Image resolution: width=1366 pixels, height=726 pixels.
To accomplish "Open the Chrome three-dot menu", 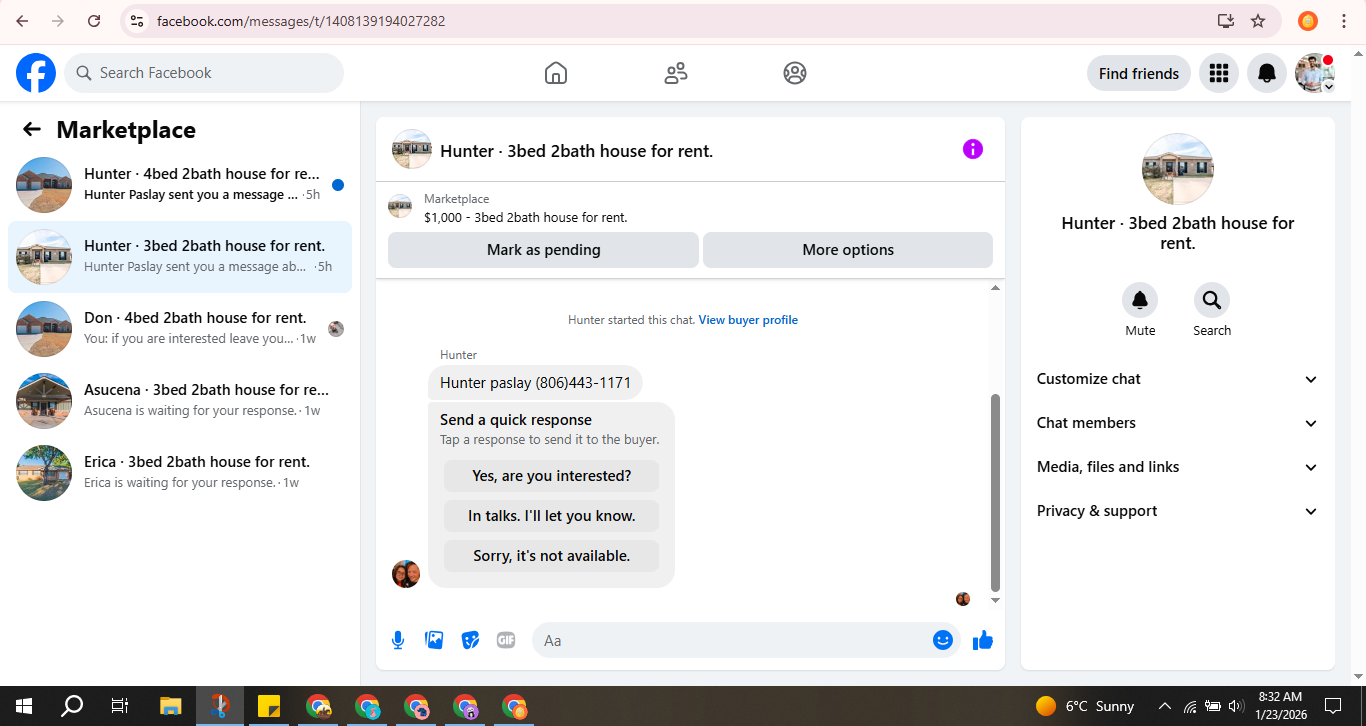I will [1343, 21].
